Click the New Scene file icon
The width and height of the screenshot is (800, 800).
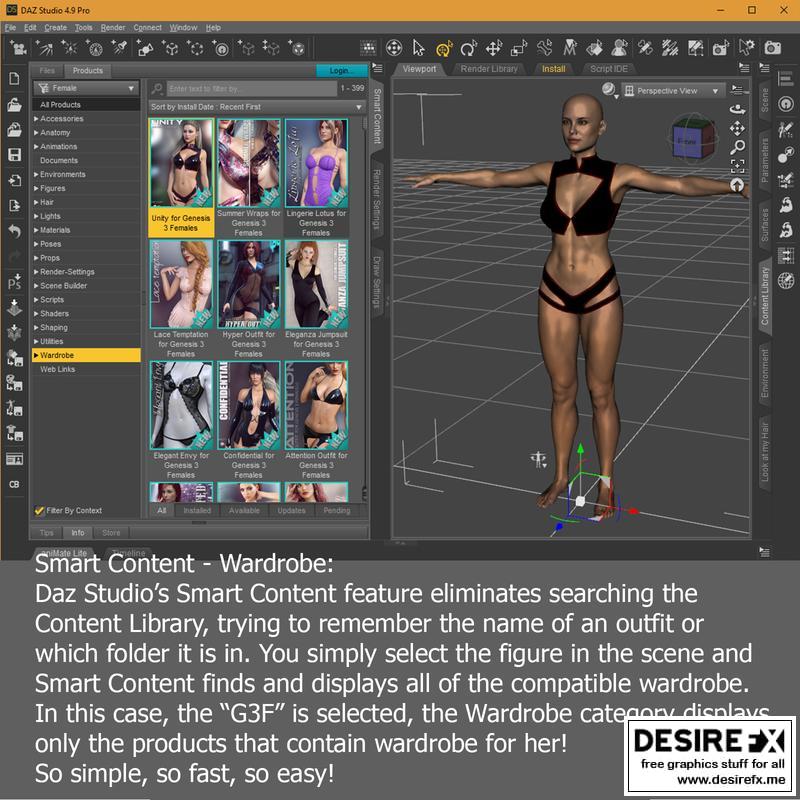[14, 79]
